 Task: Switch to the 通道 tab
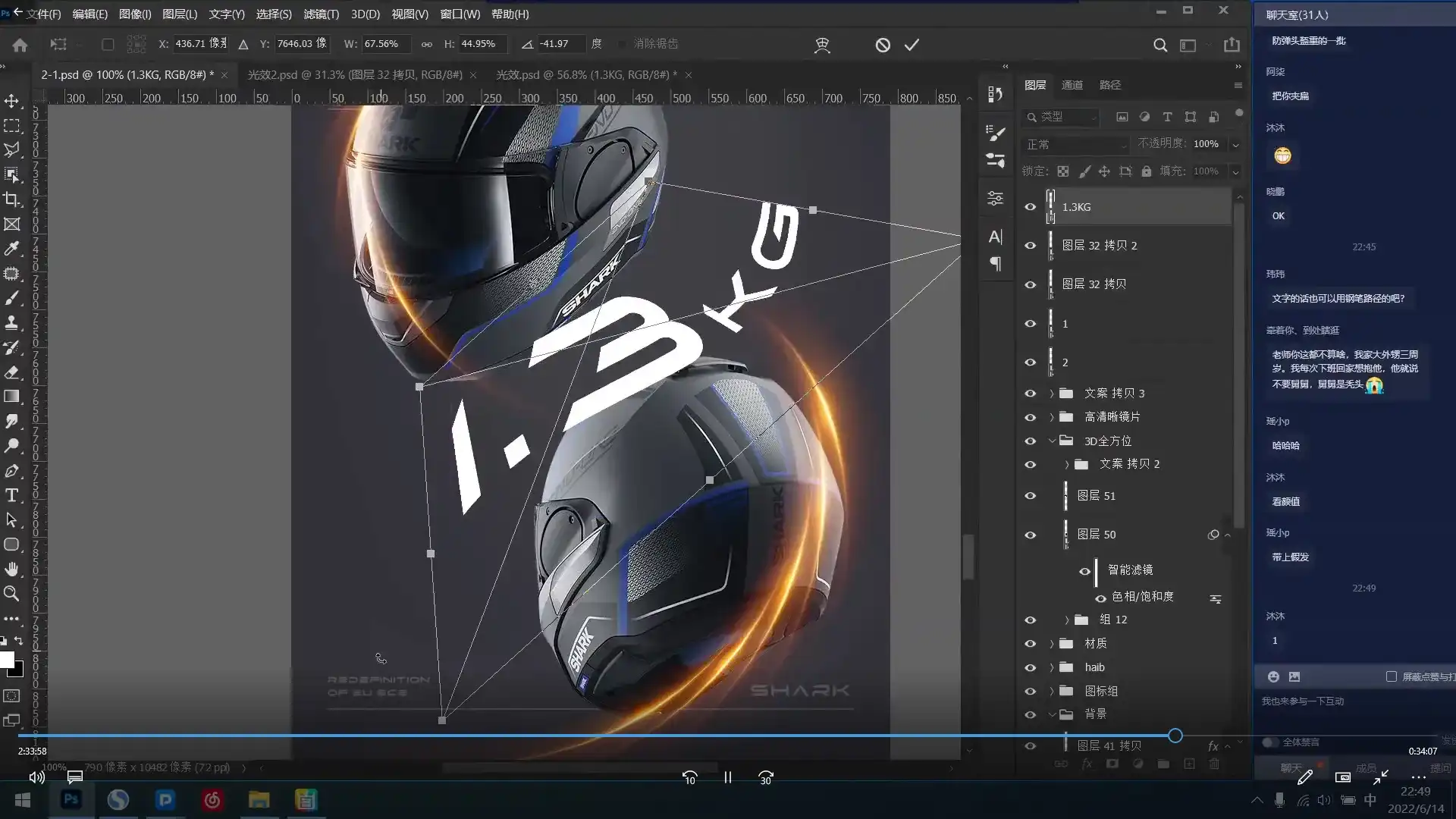[x=1072, y=85]
